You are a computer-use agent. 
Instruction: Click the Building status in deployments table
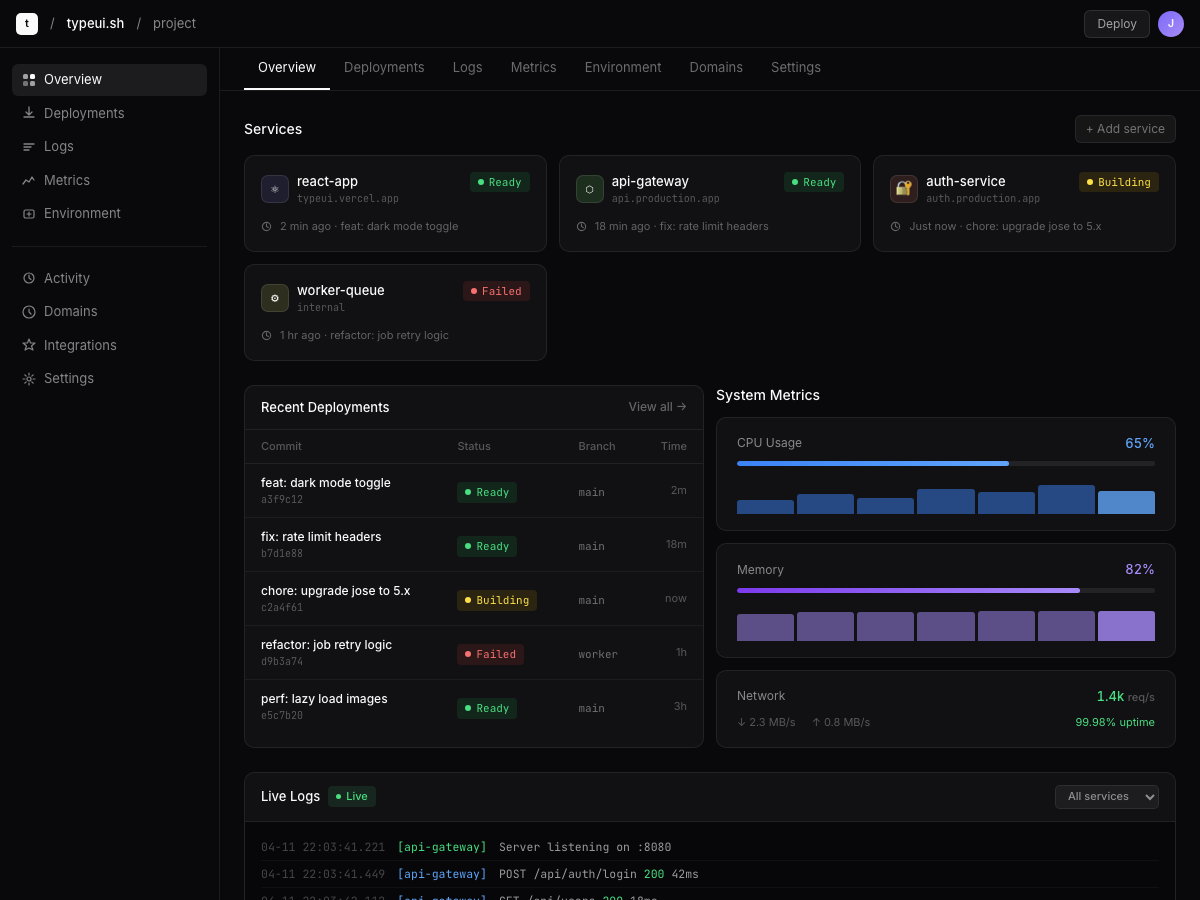[497, 600]
